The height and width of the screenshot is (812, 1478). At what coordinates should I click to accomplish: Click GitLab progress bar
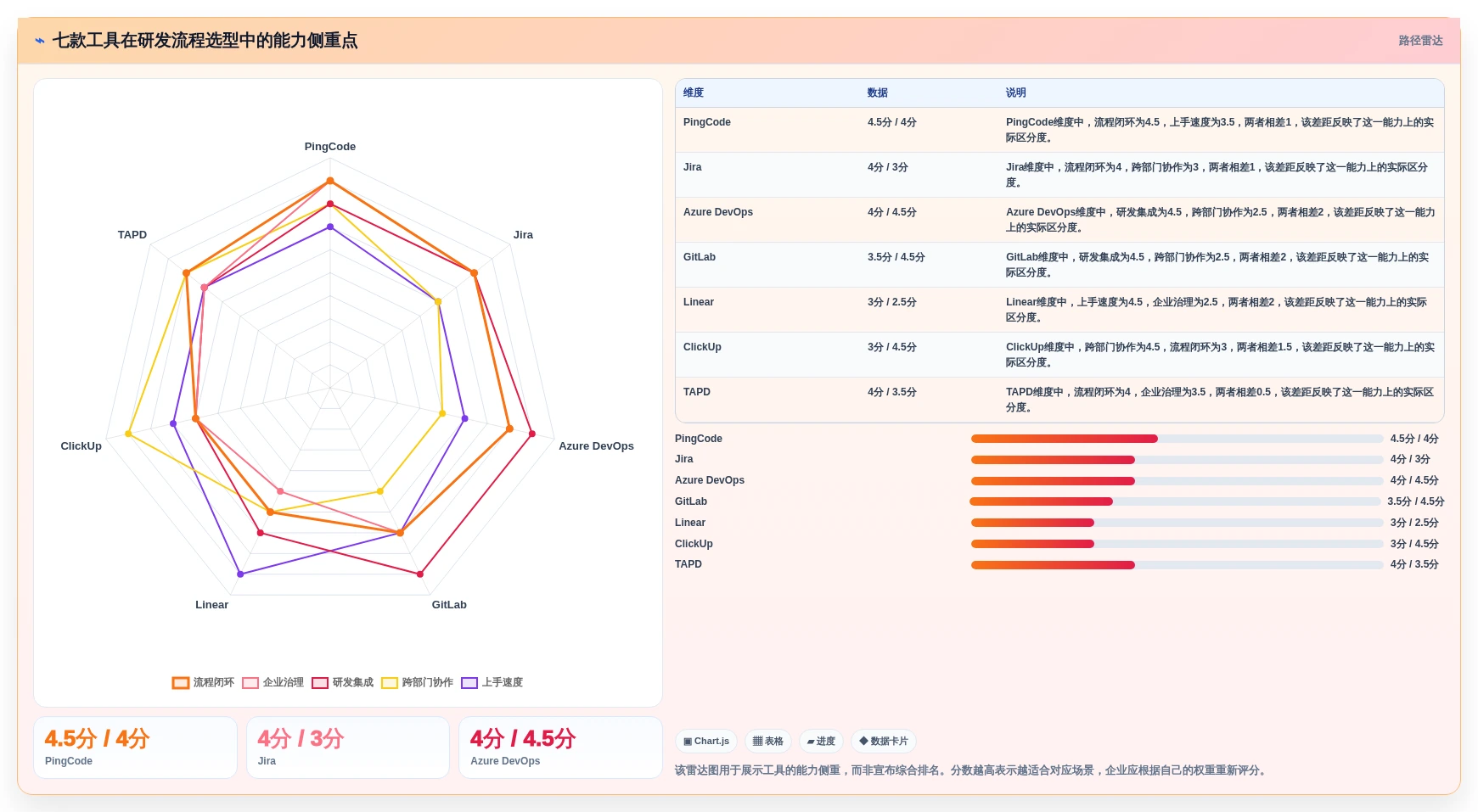click(1175, 501)
